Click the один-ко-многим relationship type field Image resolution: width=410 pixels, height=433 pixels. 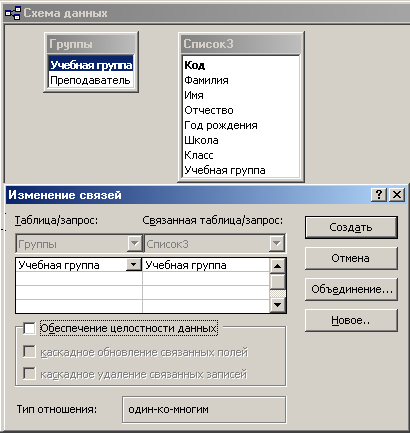(204, 409)
